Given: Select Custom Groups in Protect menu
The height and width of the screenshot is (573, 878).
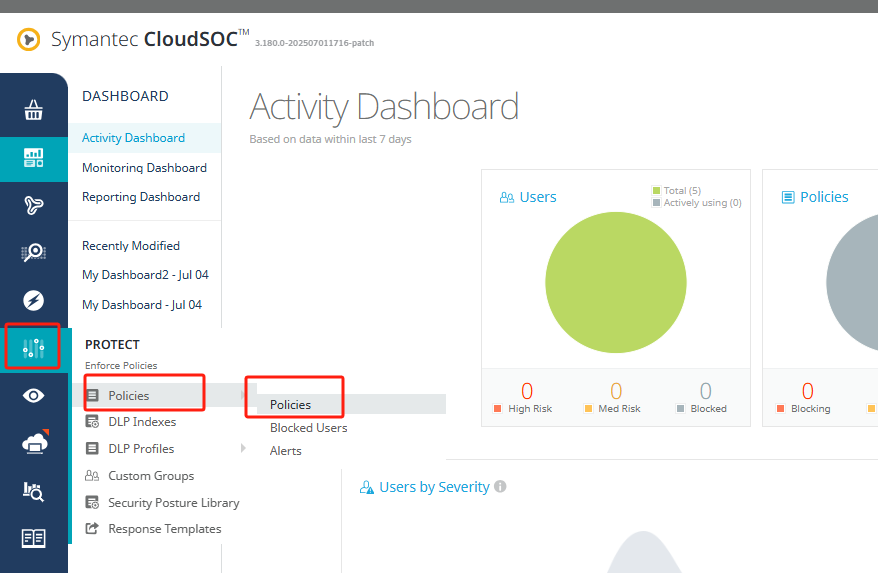Looking at the screenshot, I should tap(151, 476).
